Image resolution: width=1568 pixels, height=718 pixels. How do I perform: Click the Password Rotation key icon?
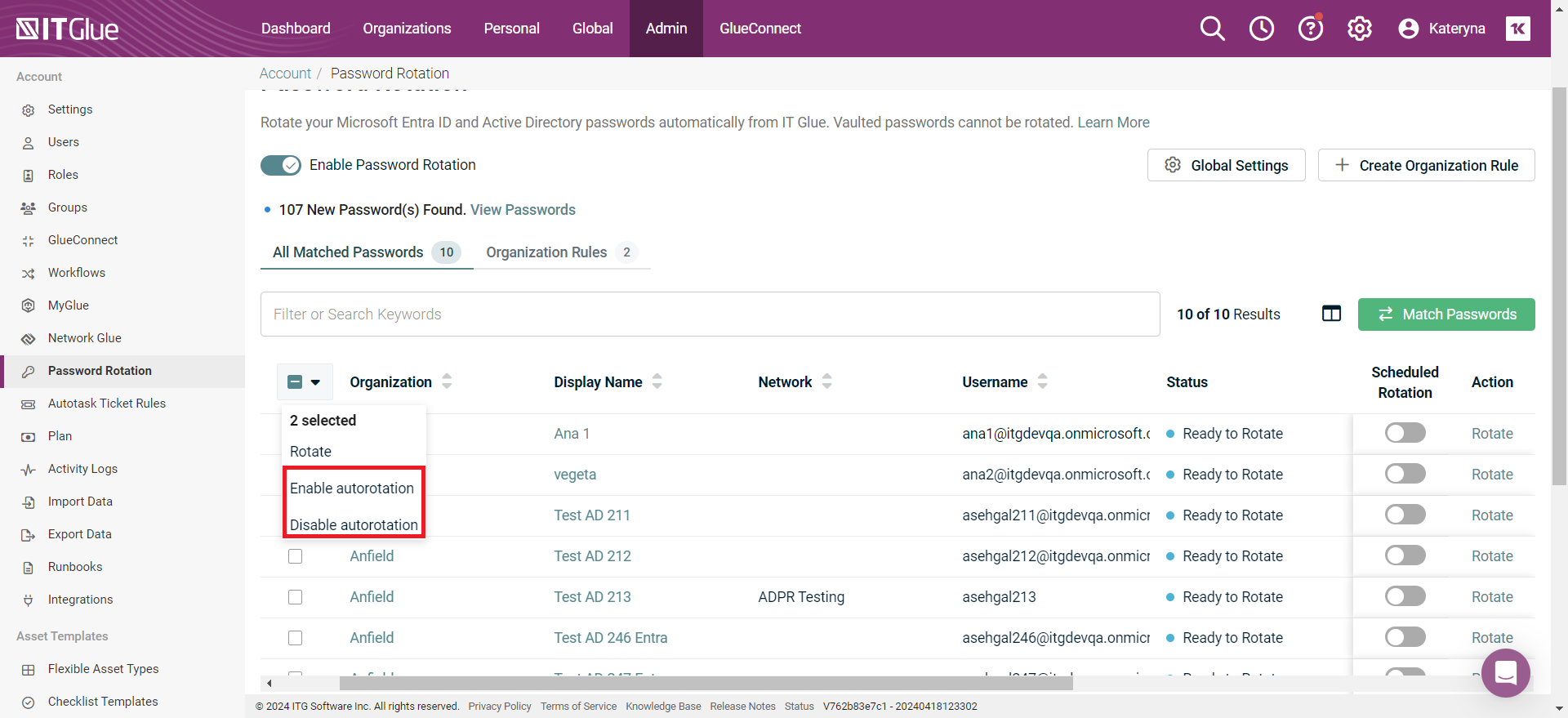[x=29, y=371]
